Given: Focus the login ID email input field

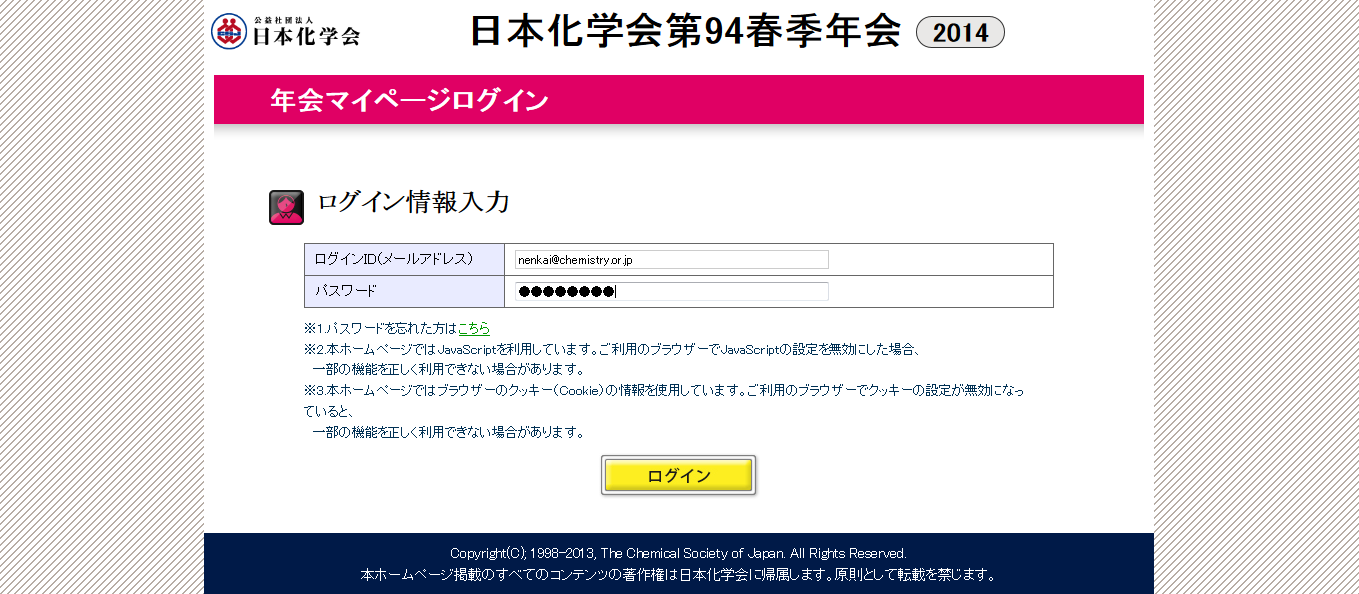Looking at the screenshot, I should (x=671, y=260).
